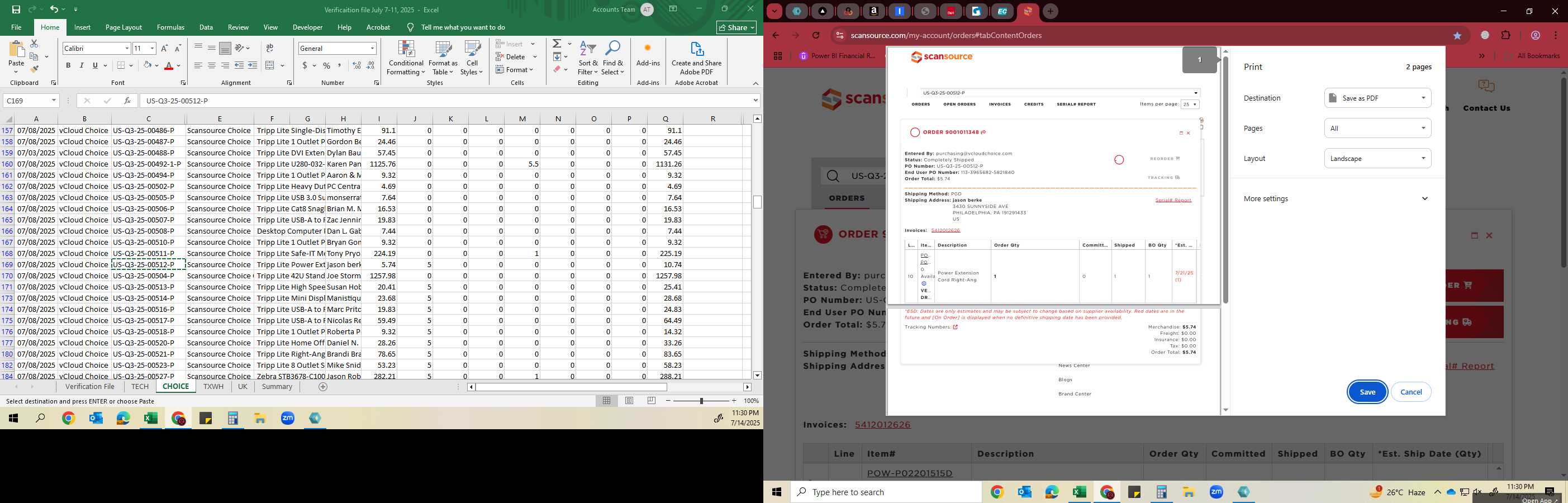Screen dimensions: 1568x503
Task: Click the Percent Style icon
Action: [x=326, y=65]
